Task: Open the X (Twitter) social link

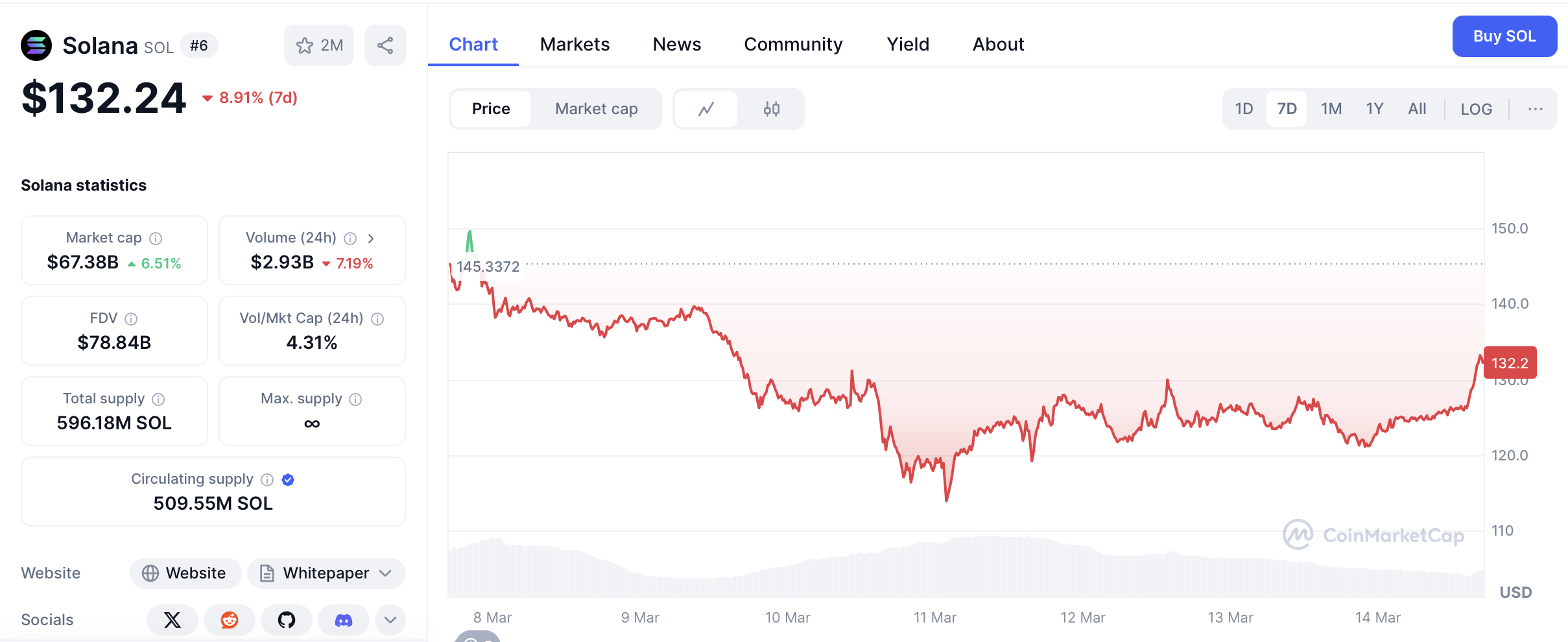Action: coord(172,620)
